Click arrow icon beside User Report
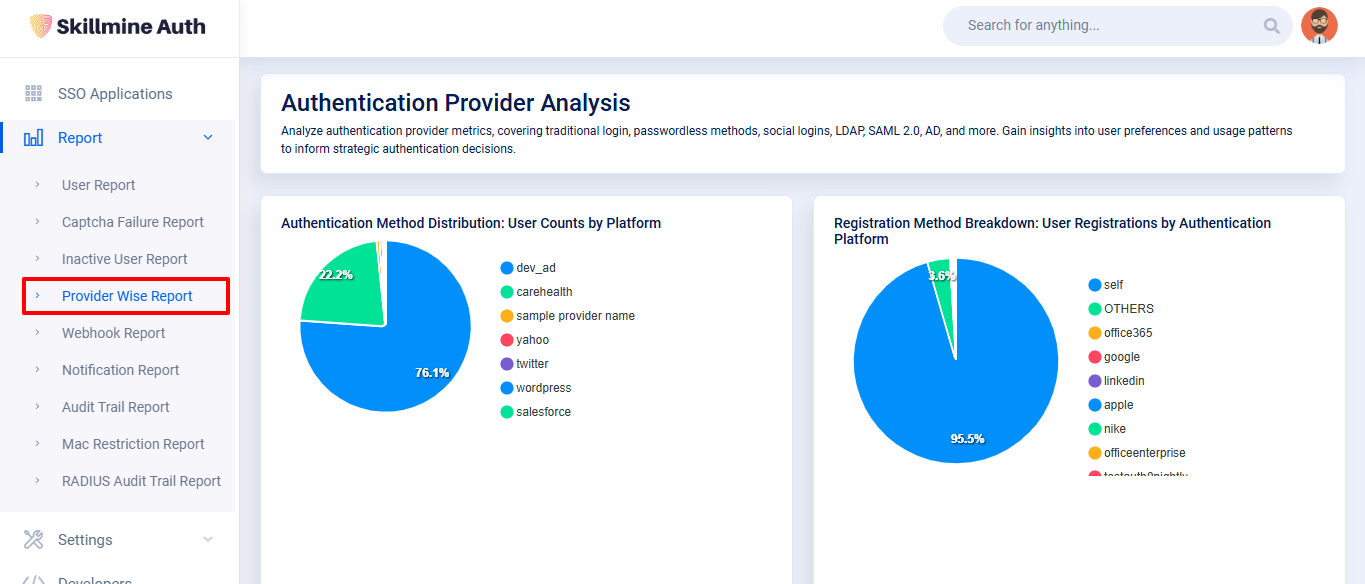 click(37, 185)
